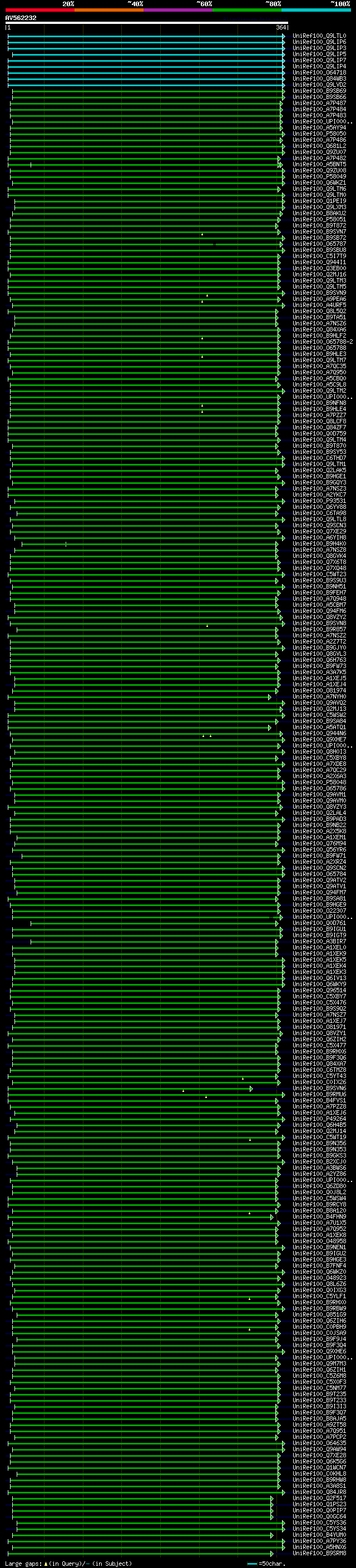Screen dimensions: 356x1568
Task: Click the cyan ~100% identity legend segment
Action: pos(316,10)
